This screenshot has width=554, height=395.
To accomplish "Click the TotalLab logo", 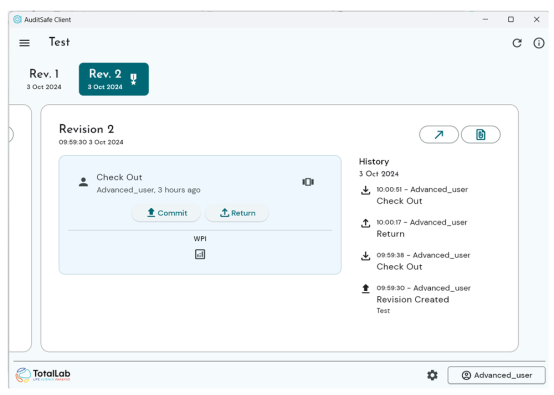I will [43, 375].
